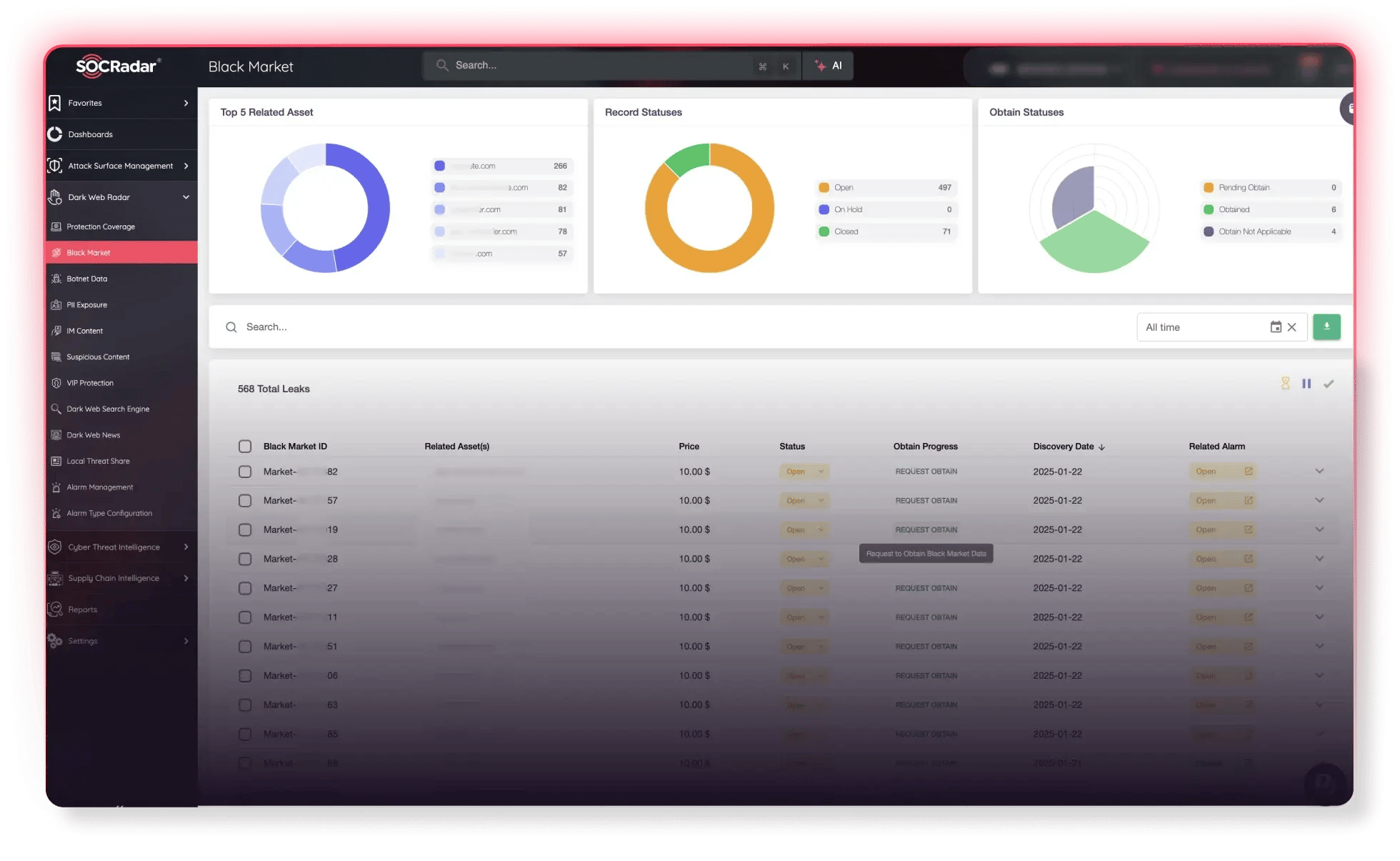The image size is (1400, 861).
Task: Click the Settings gears icon
Action: (55, 641)
